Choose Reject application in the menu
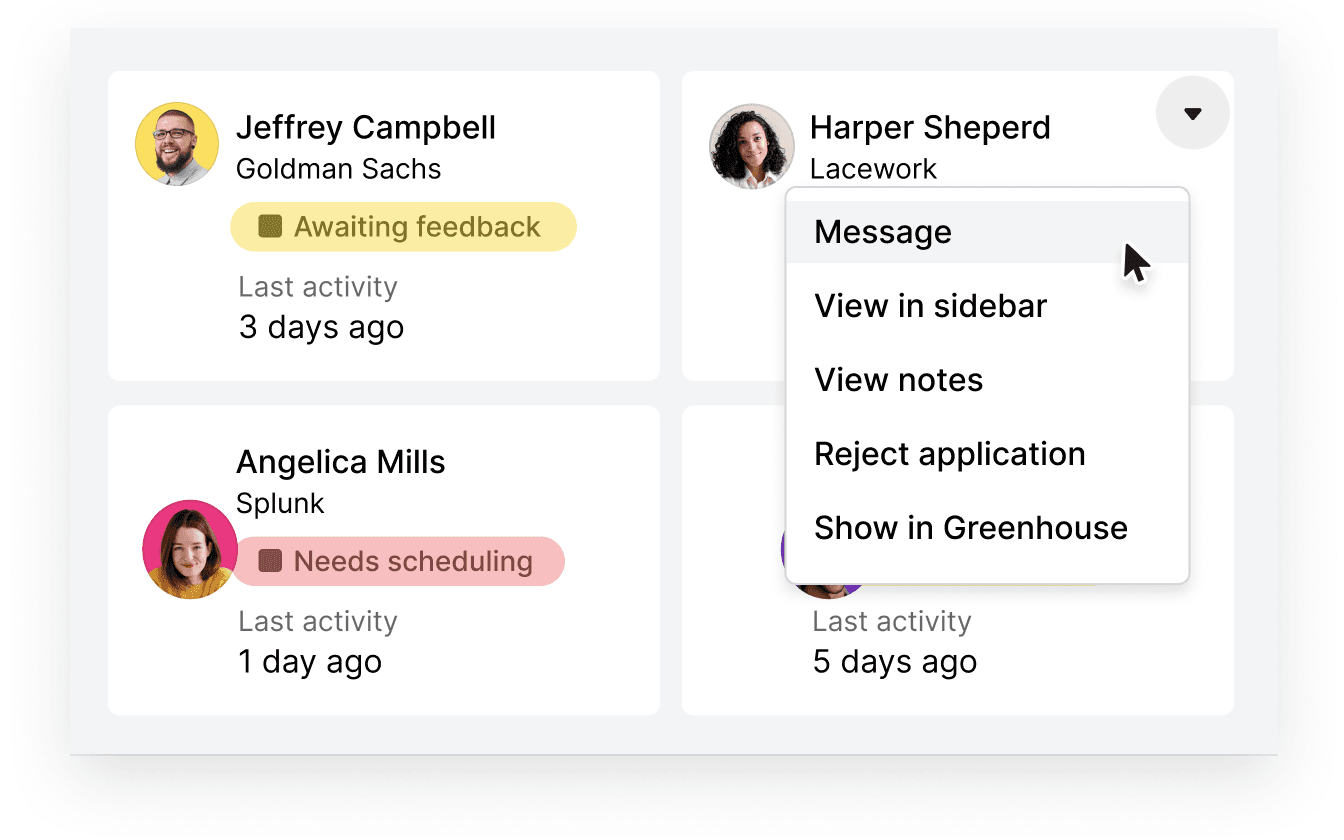1344x840 pixels. [x=950, y=453]
